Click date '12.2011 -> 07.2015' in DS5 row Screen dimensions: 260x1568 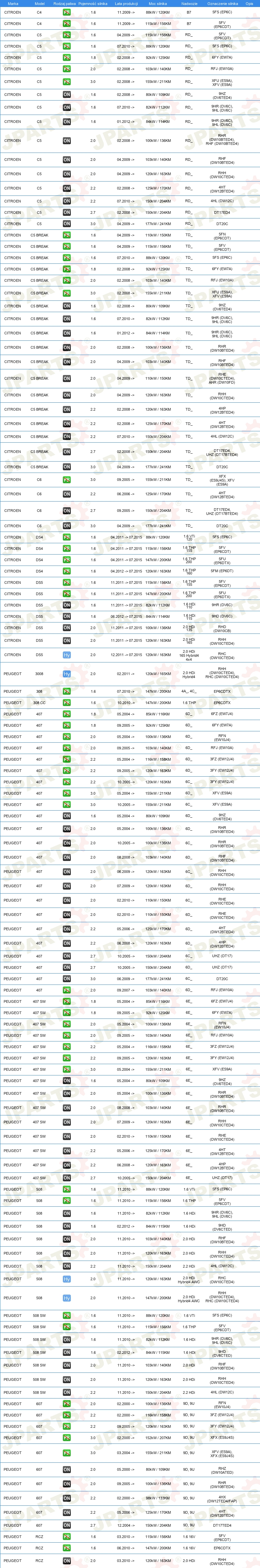click(126, 655)
